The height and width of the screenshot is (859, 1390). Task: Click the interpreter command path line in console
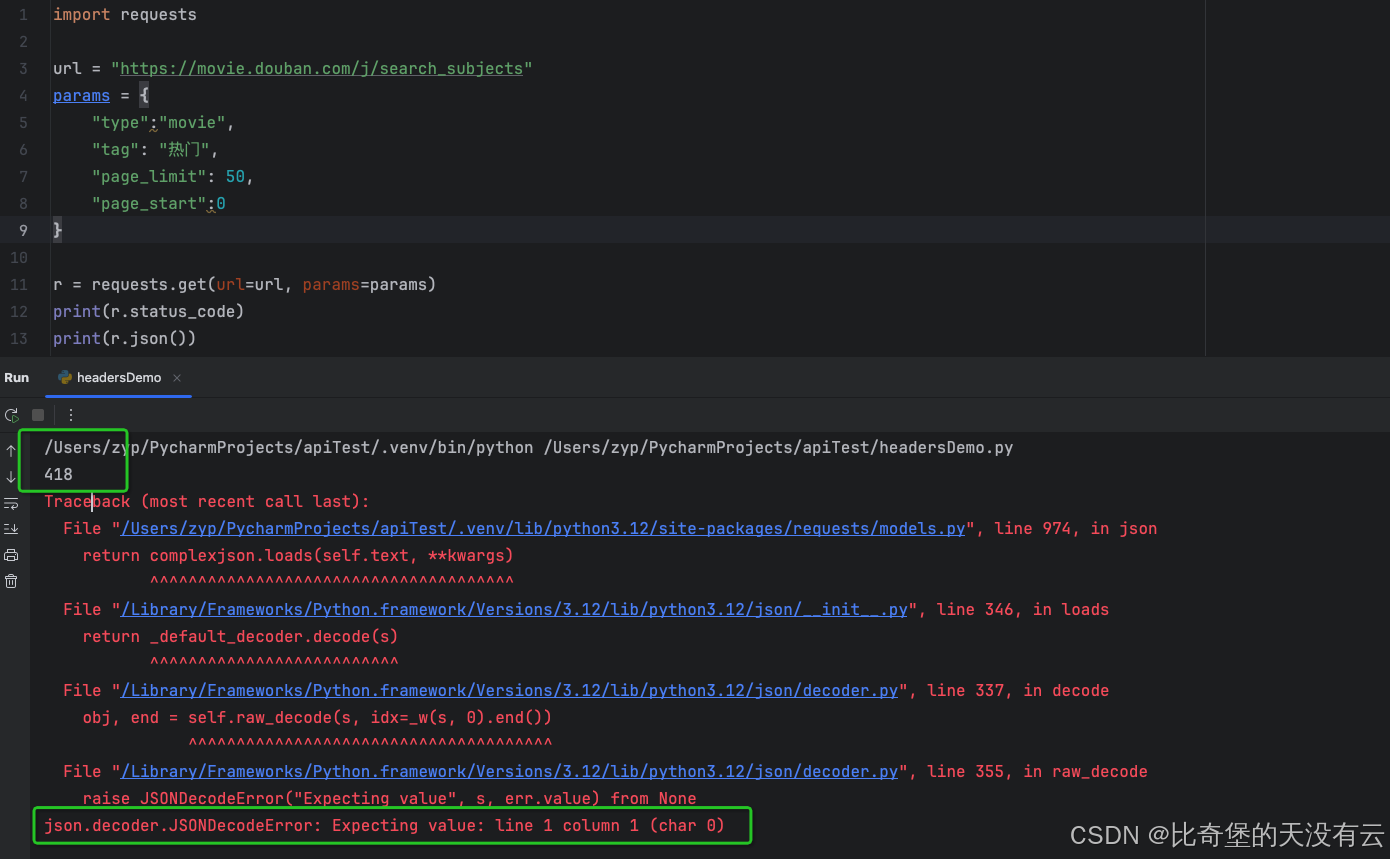coord(529,448)
